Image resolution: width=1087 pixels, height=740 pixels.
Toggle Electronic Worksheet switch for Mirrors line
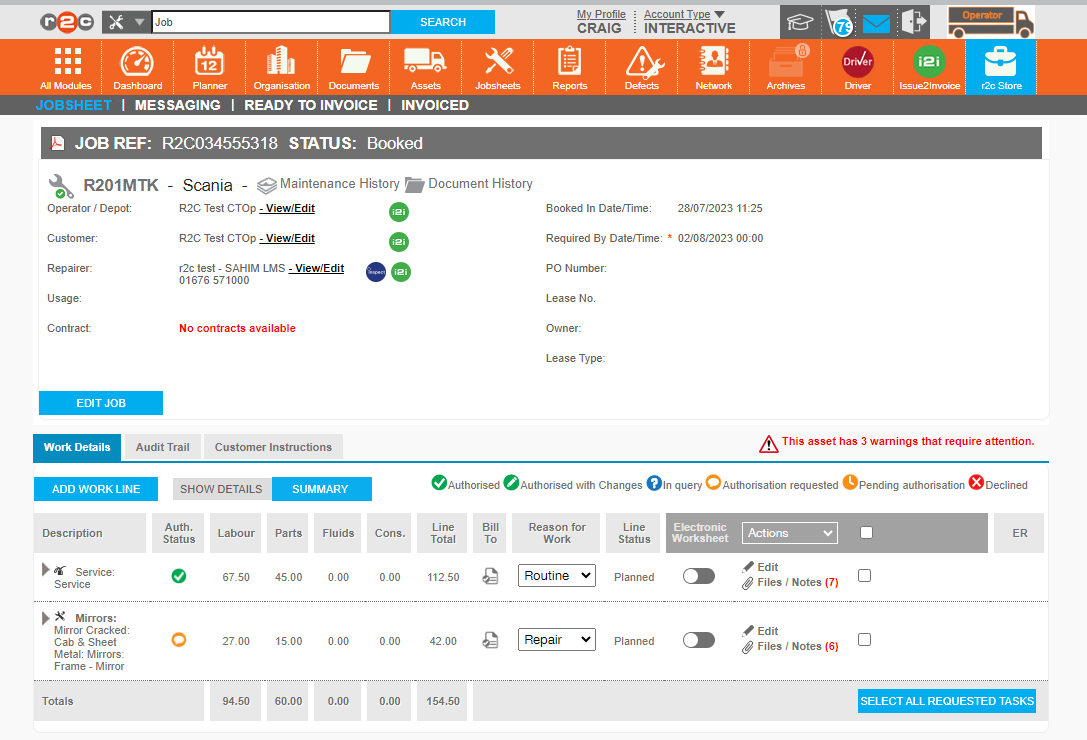coord(699,640)
